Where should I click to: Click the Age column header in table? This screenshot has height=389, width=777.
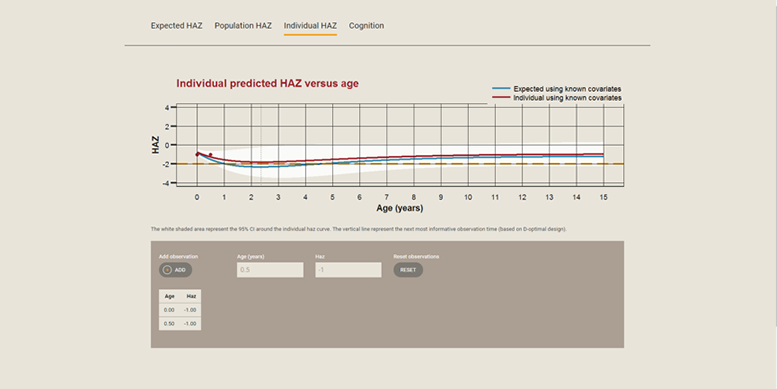[x=169, y=296]
